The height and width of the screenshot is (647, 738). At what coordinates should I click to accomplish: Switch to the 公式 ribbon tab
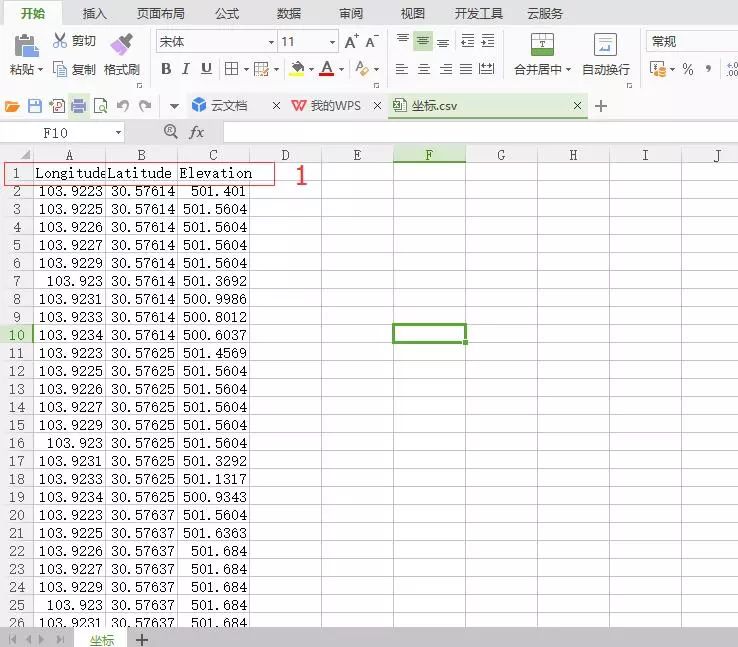(x=227, y=13)
